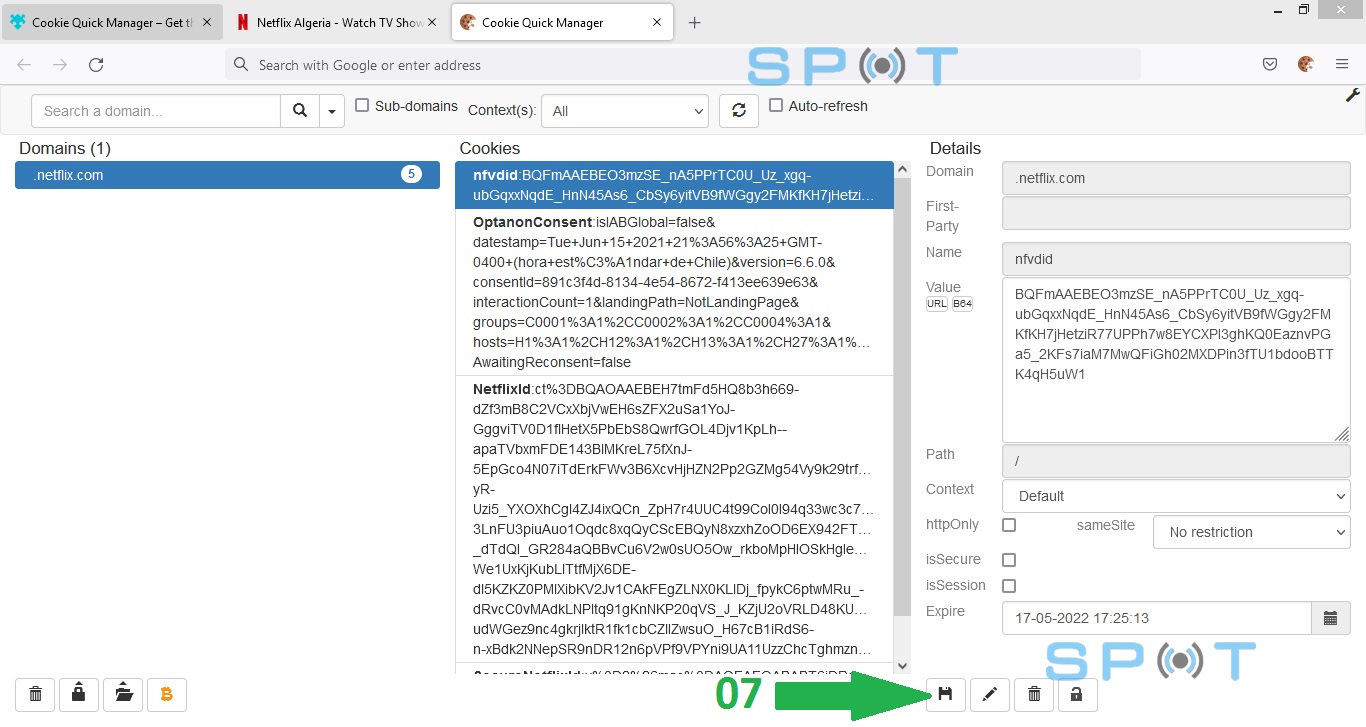1366x727 pixels.
Task: Click the cookie count badge 5 on .netflix.com
Action: pyautogui.click(x=411, y=174)
